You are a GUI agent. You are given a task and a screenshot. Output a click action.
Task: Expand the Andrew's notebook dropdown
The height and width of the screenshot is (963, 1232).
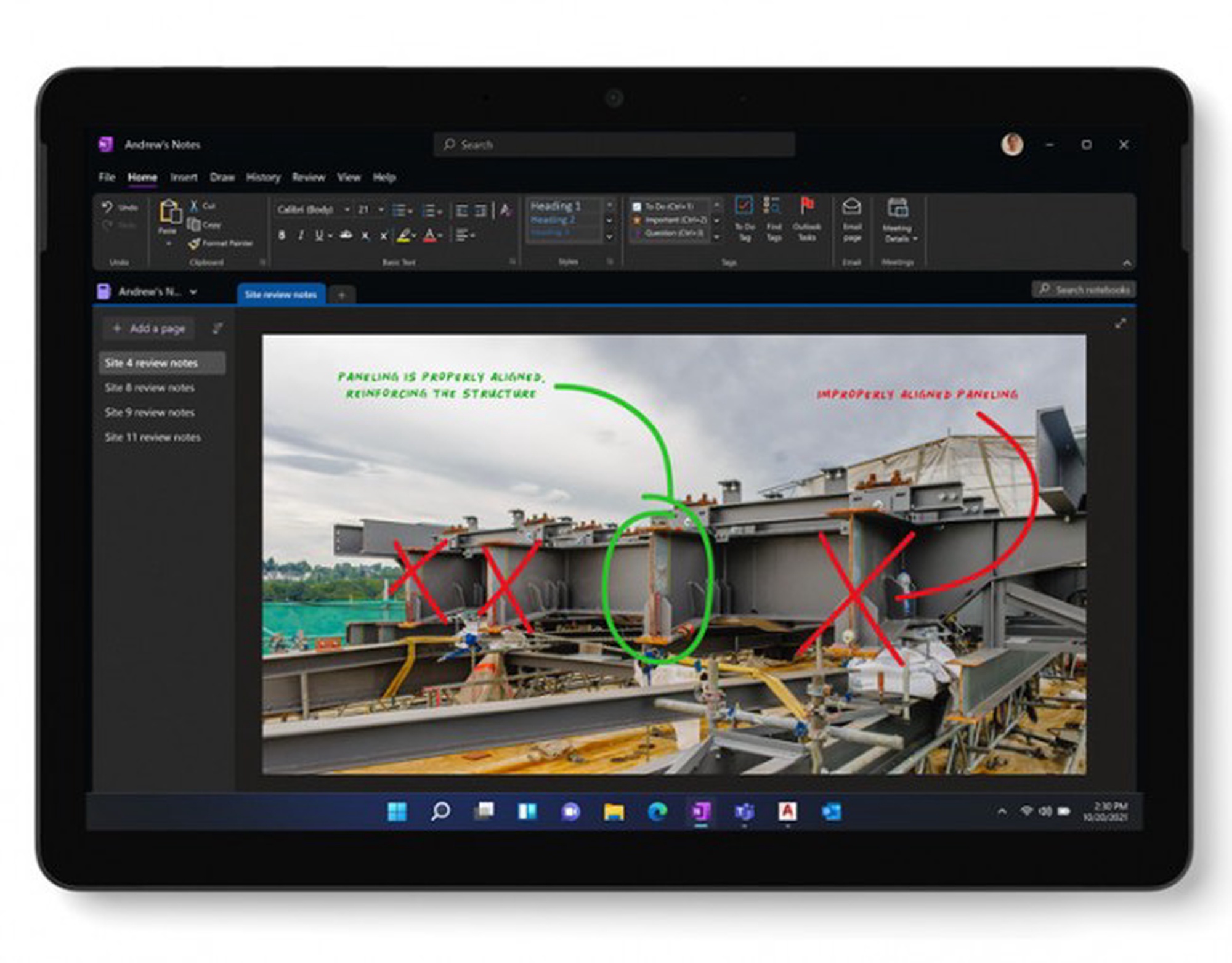(x=193, y=292)
